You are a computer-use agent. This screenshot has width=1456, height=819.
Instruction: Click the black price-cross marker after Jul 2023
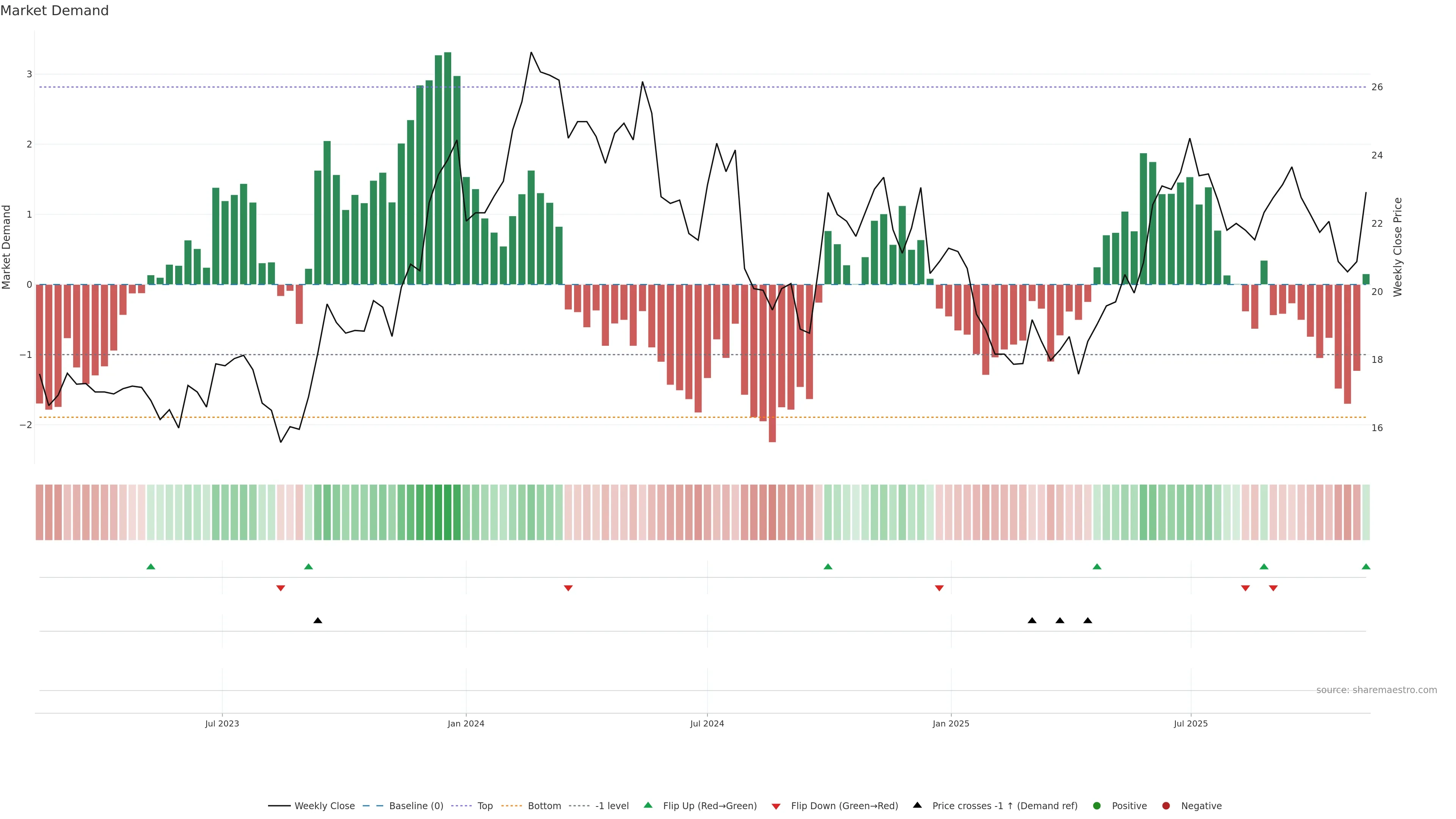coord(318,621)
